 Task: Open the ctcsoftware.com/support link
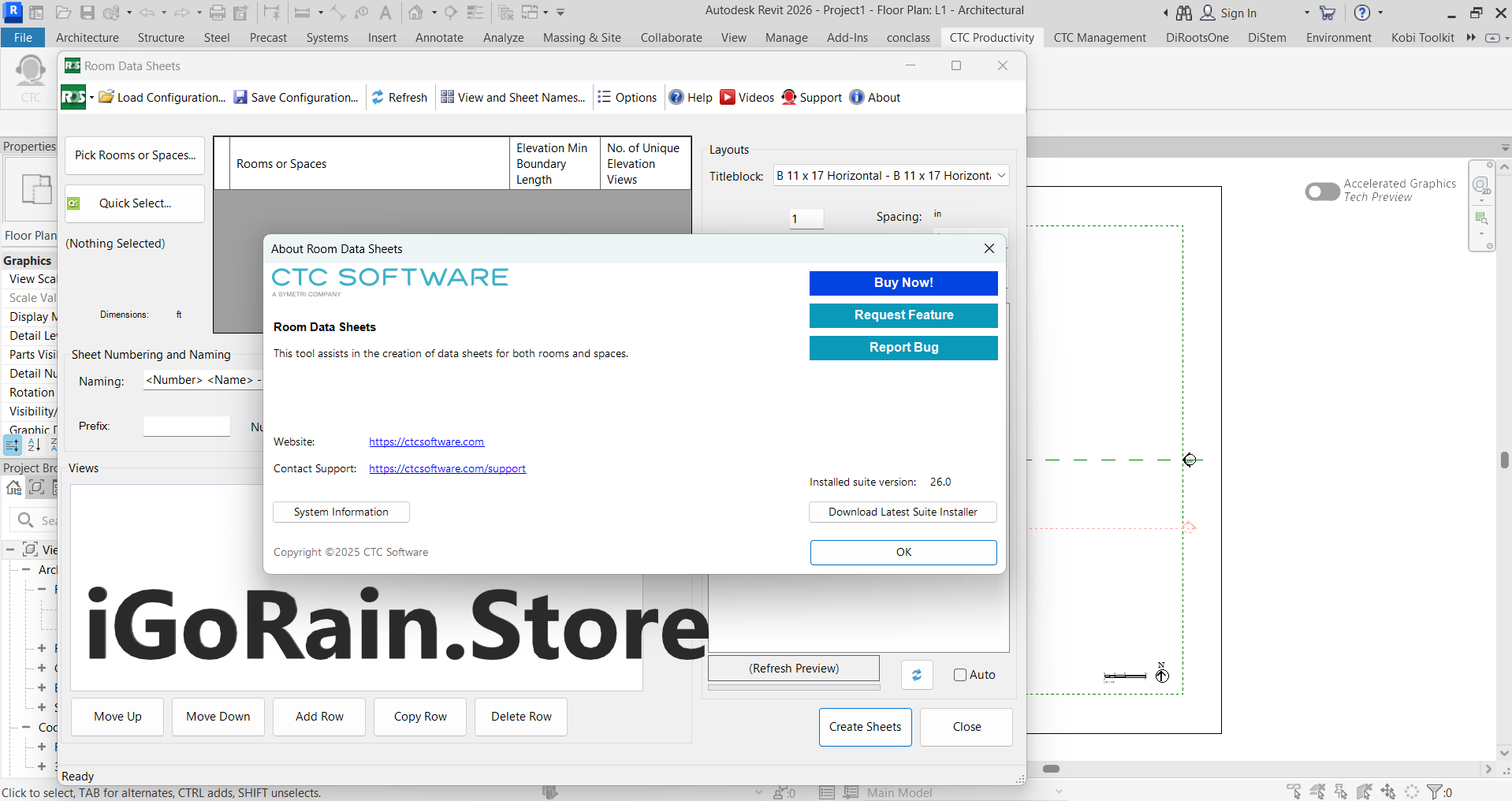447,469
